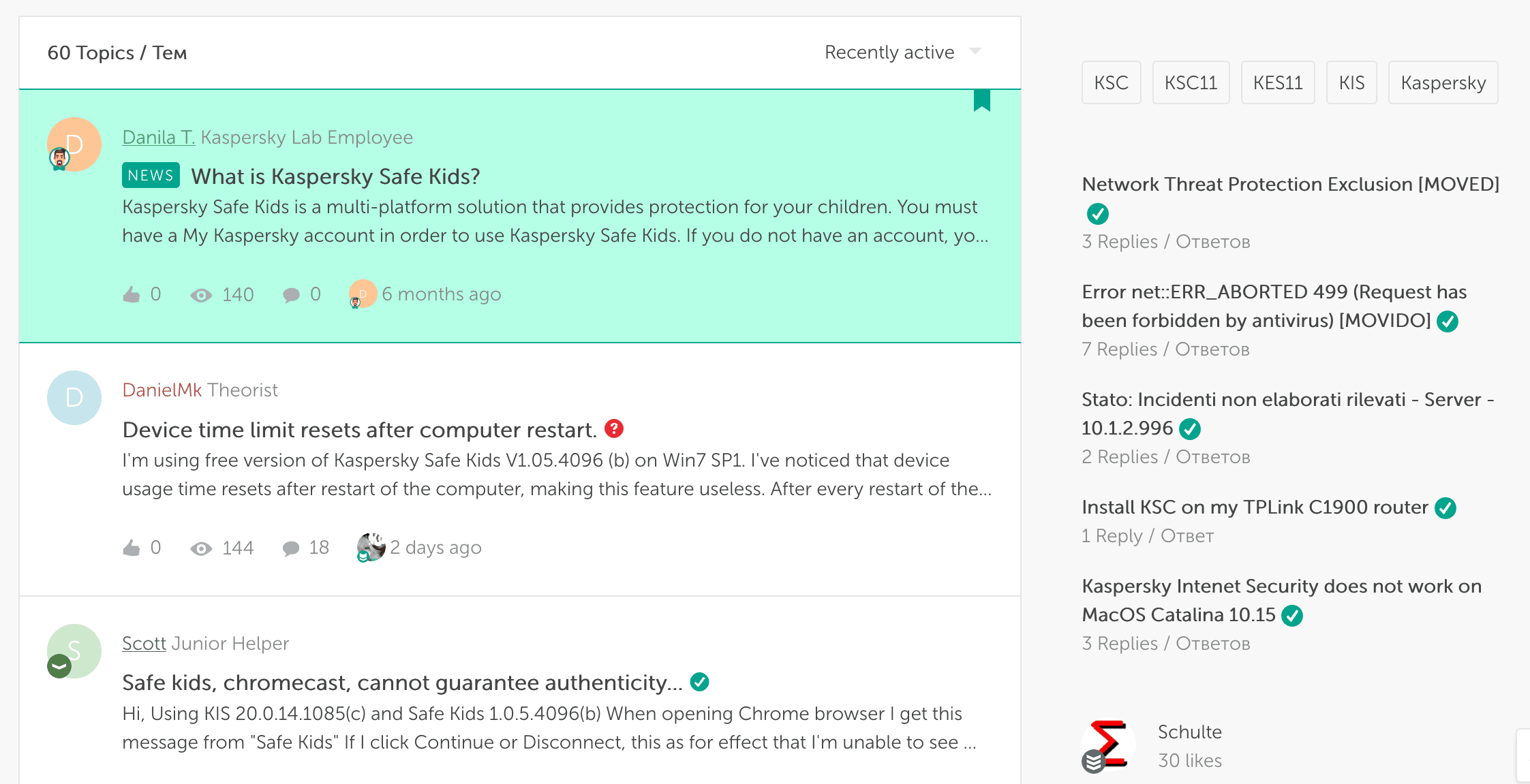
Task: Click Schulte's sigma avatar icon
Action: click(x=1108, y=744)
